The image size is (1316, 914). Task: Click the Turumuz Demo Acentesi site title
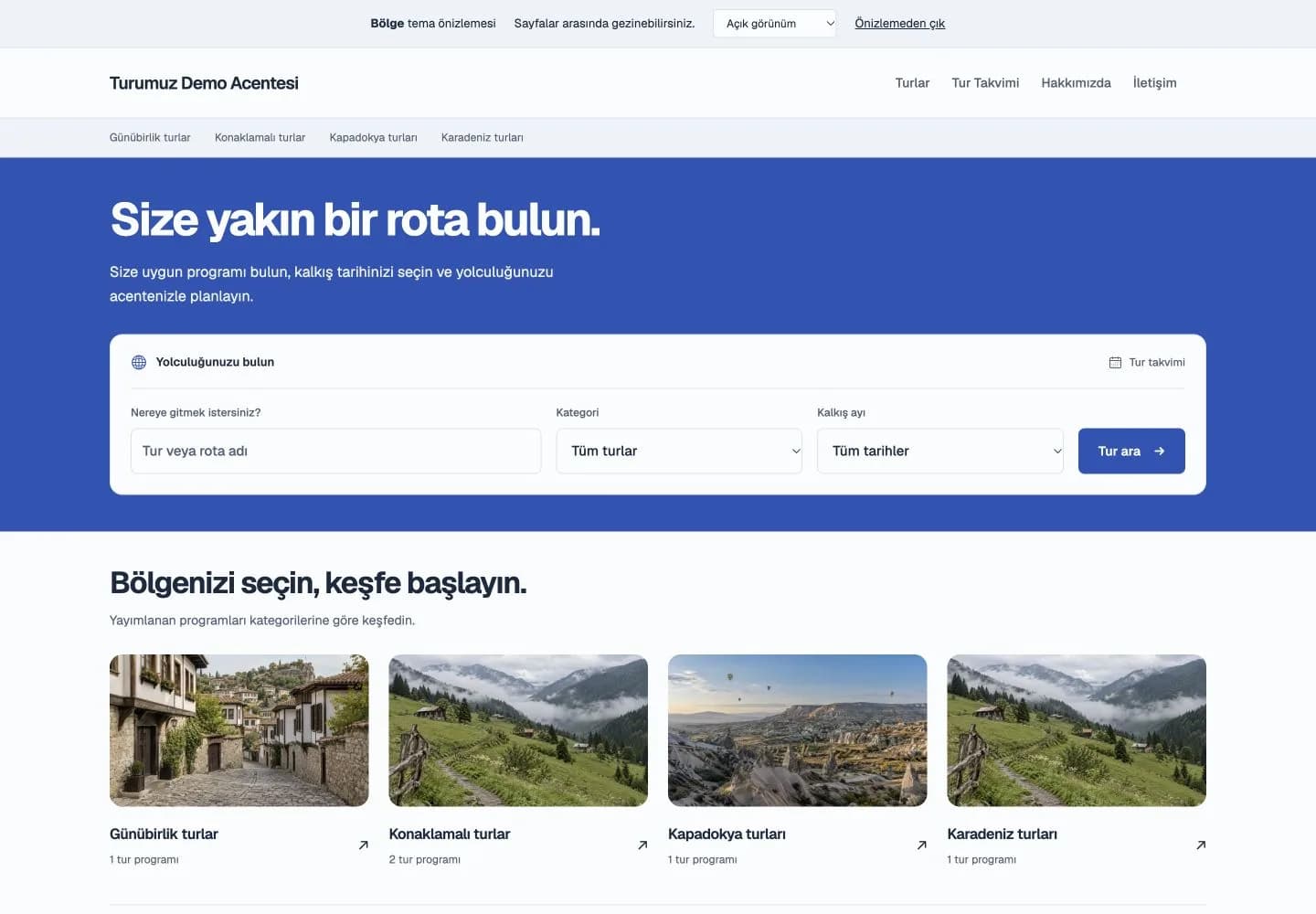tap(204, 83)
